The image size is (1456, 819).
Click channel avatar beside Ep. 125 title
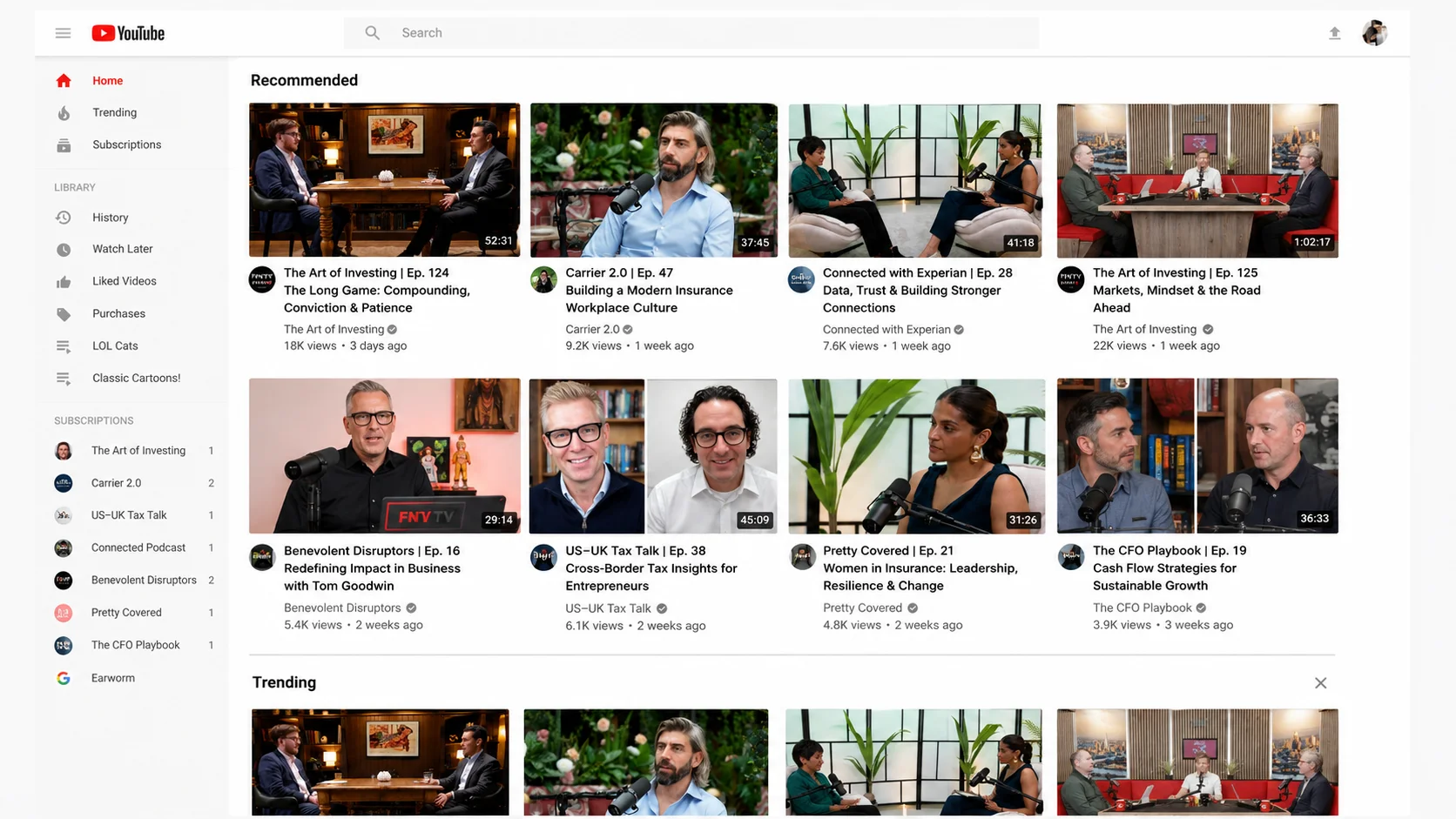coord(1070,279)
